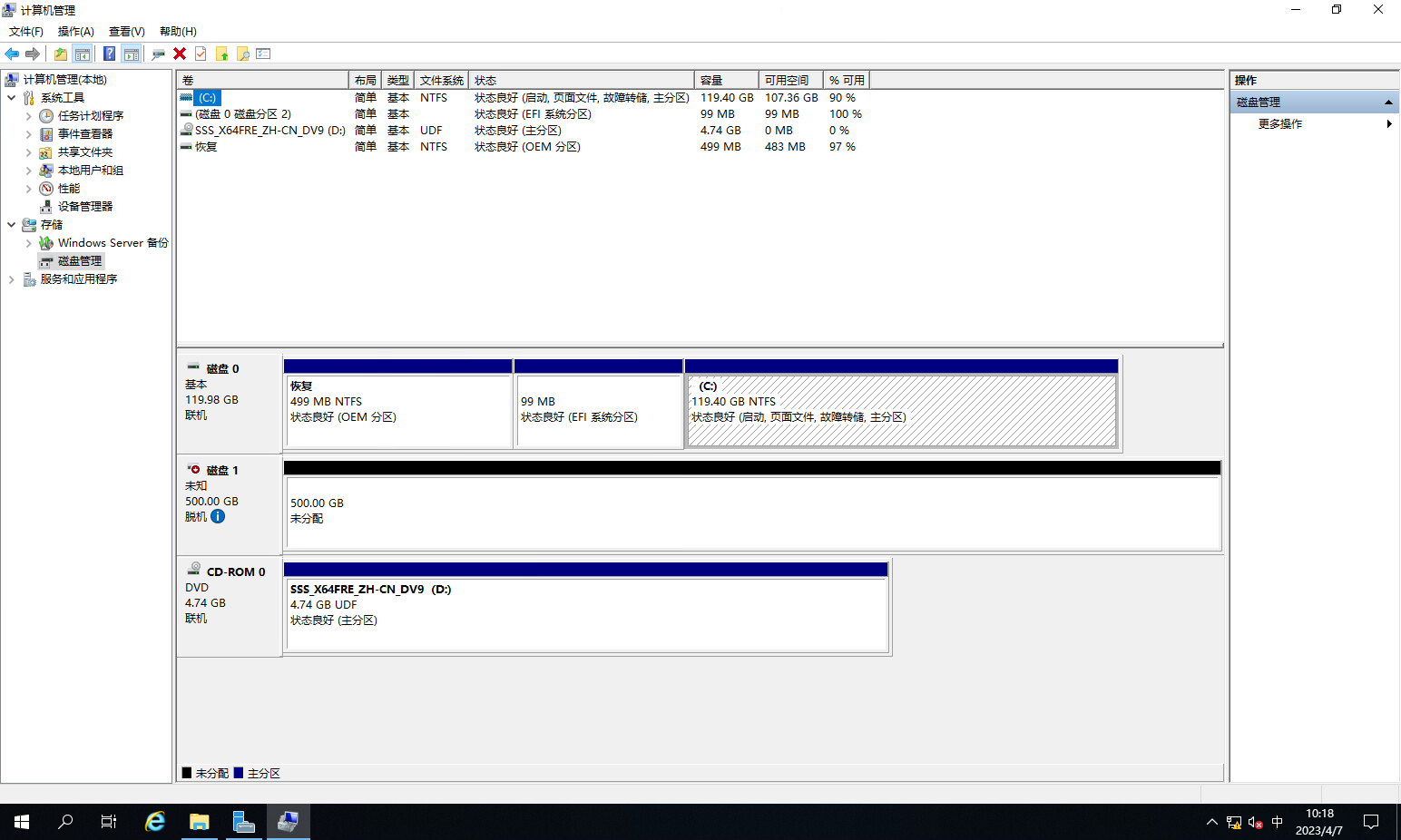Toggle the Show/Hide Console Tree button
This screenshot has width=1401, height=840.
coord(83,54)
